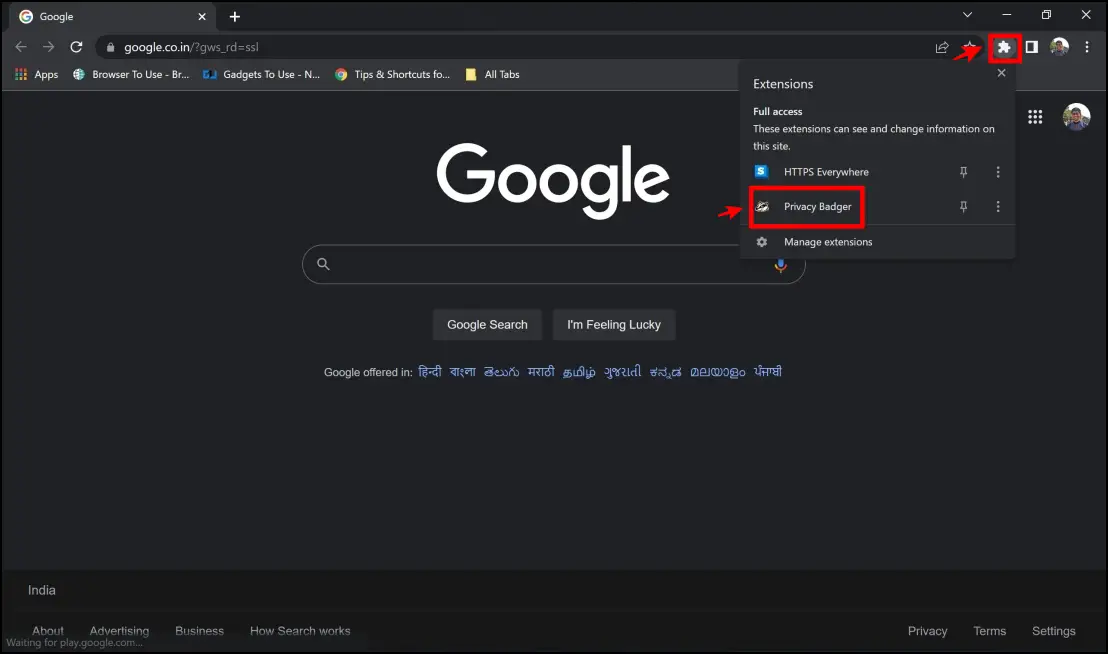Viewport: 1108px width, 654px height.
Task: Open the Chrome three-dot menu
Action: click(1087, 47)
